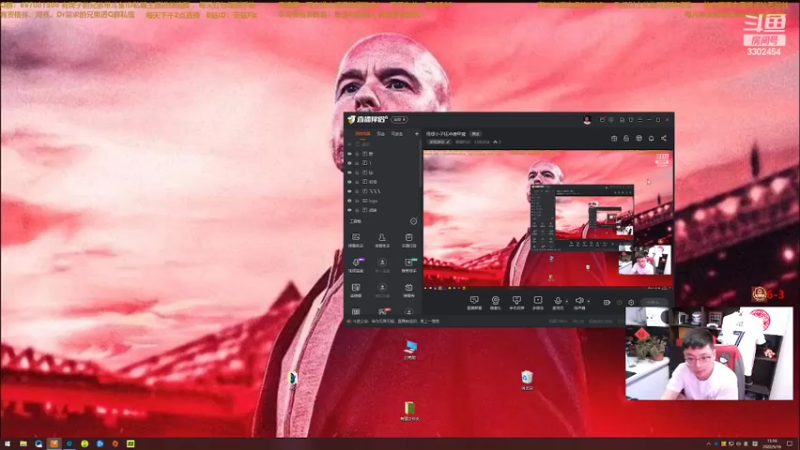The image size is (800, 450).
Task: Add a screen capture source from bottom bar
Action: click(x=474, y=303)
